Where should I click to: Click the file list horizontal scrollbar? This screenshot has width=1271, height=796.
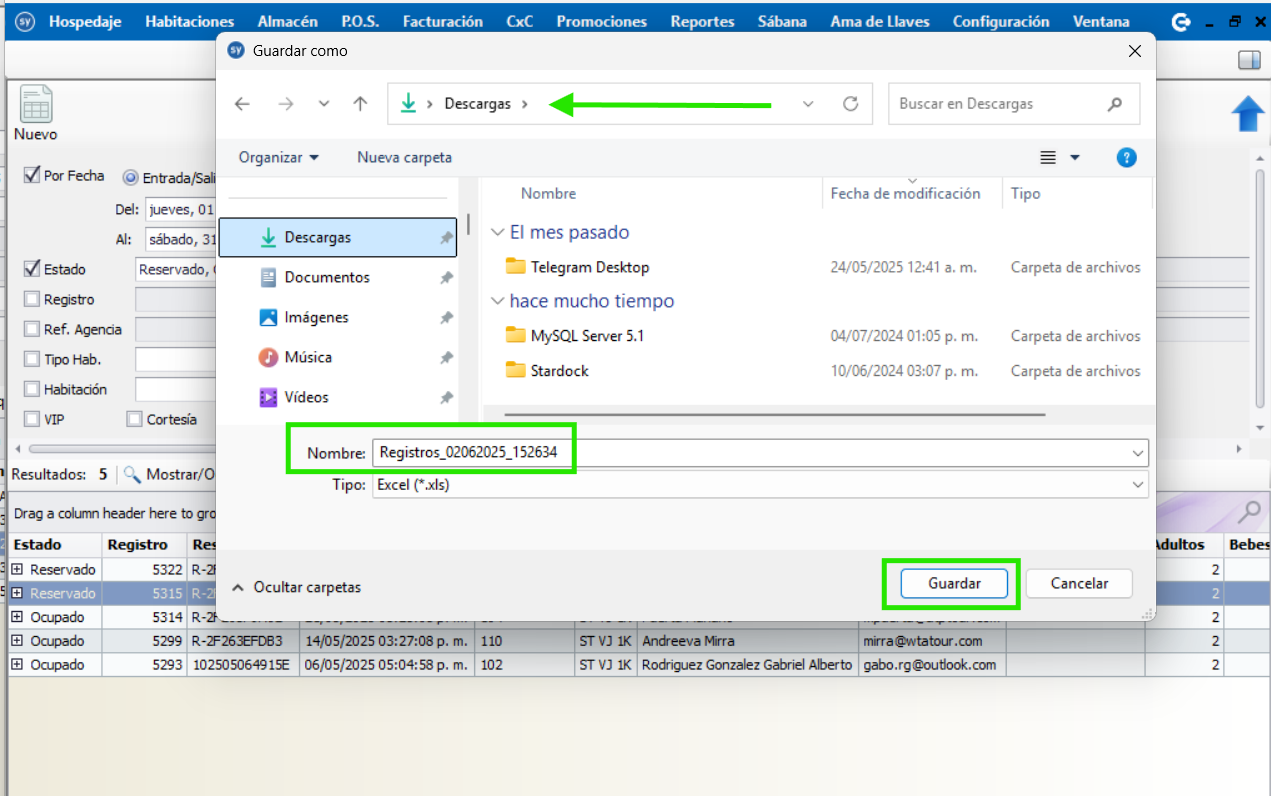coord(775,414)
